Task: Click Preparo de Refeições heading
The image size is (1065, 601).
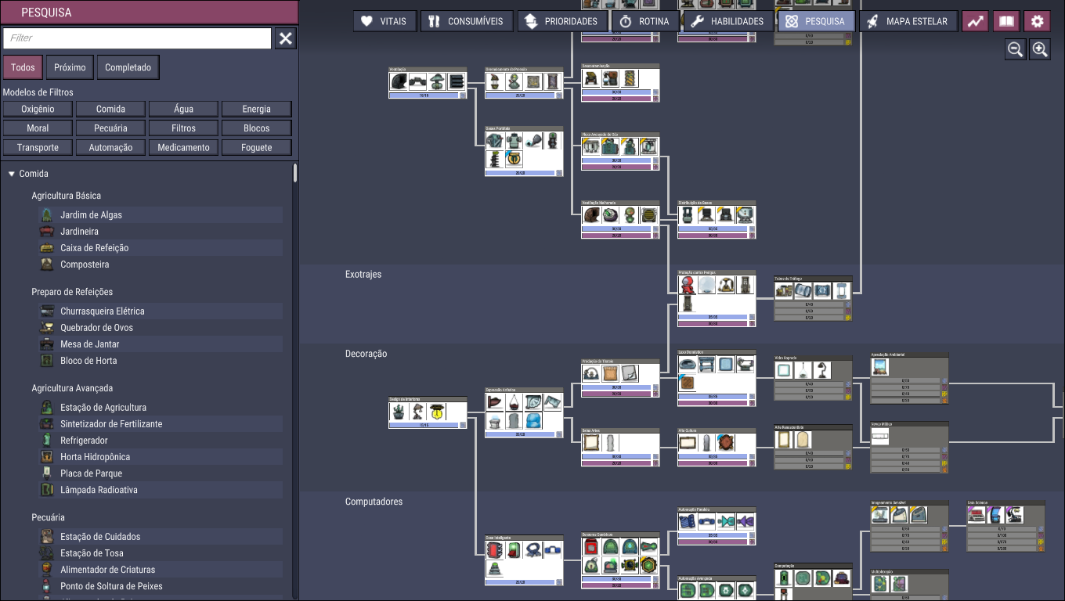Action: coord(72,292)
